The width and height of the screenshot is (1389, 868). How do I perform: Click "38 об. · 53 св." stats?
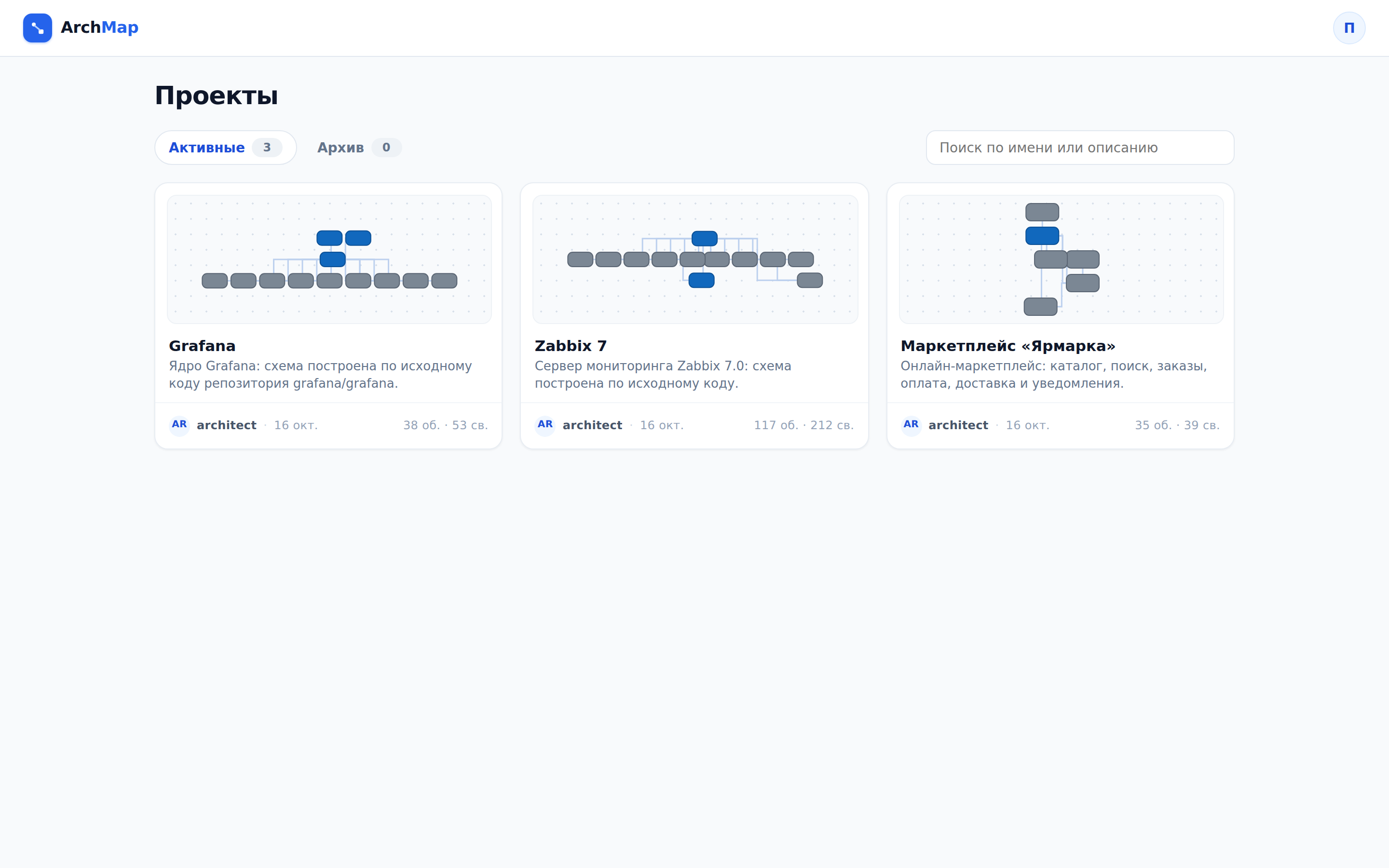[446, 425]
